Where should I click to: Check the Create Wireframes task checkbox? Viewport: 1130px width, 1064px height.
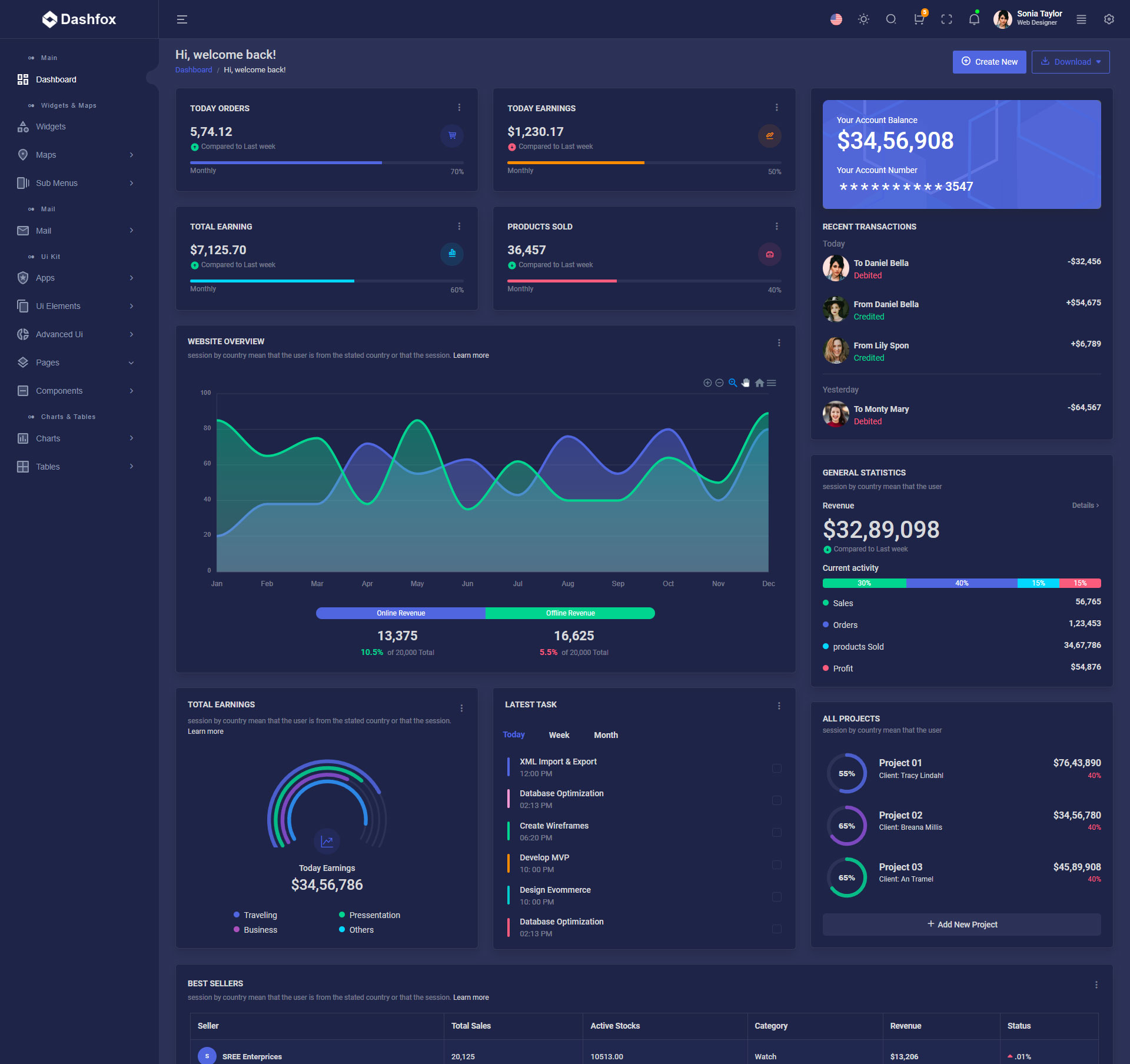point(777,832)
